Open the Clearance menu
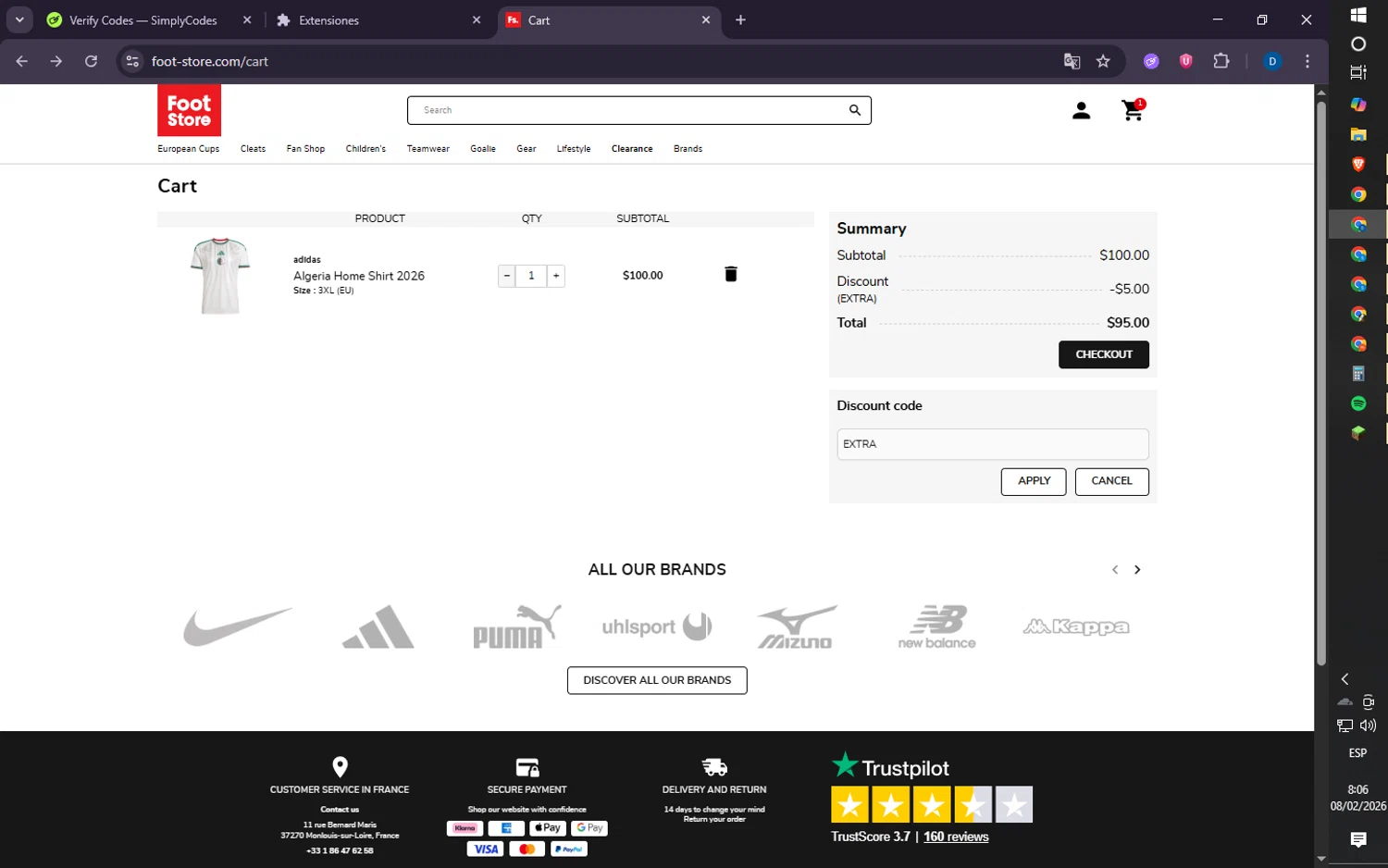Image resolution: width=1388 pixels, height=868 pixels. 632,149
